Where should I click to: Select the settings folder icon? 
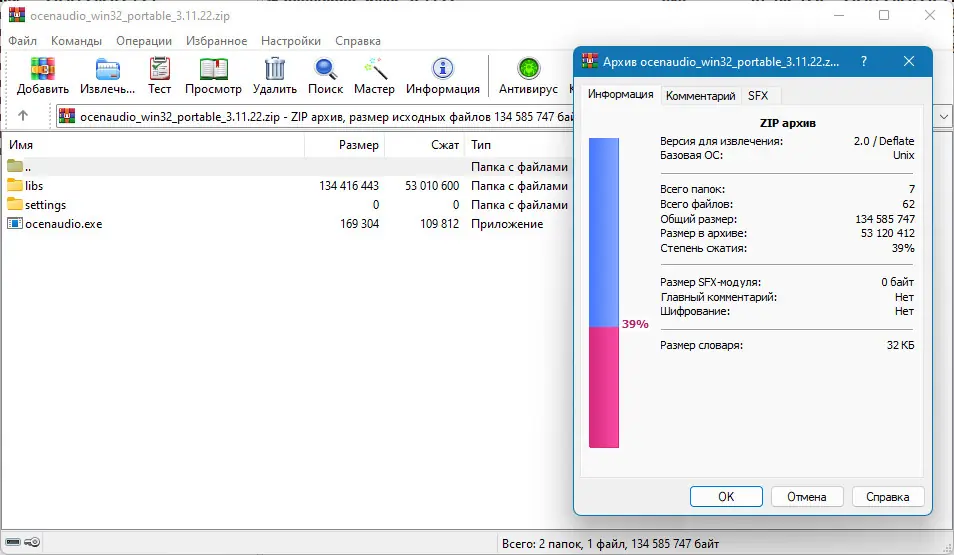[15, 204]
